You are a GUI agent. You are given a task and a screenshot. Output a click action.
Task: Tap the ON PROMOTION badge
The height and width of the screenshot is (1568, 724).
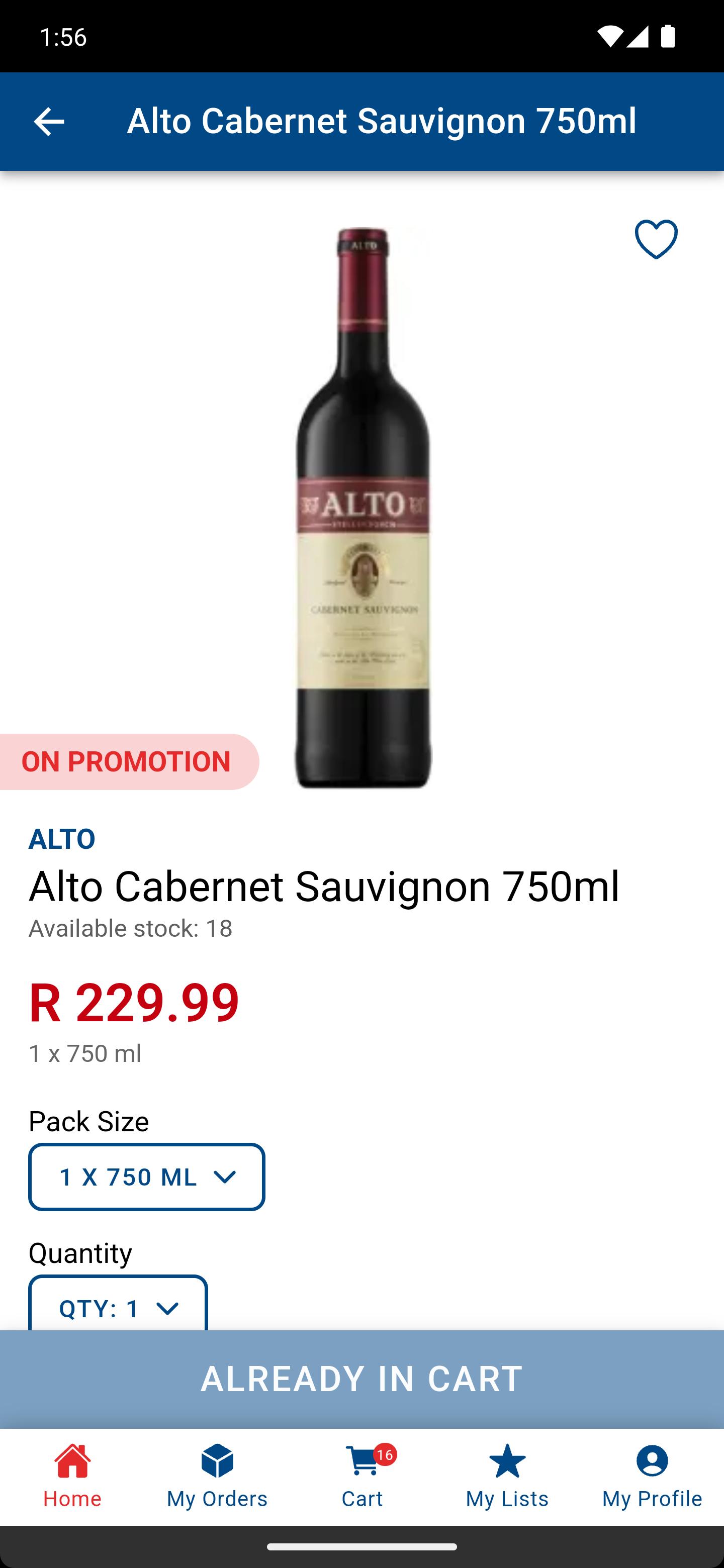click(x=126, y=761)
